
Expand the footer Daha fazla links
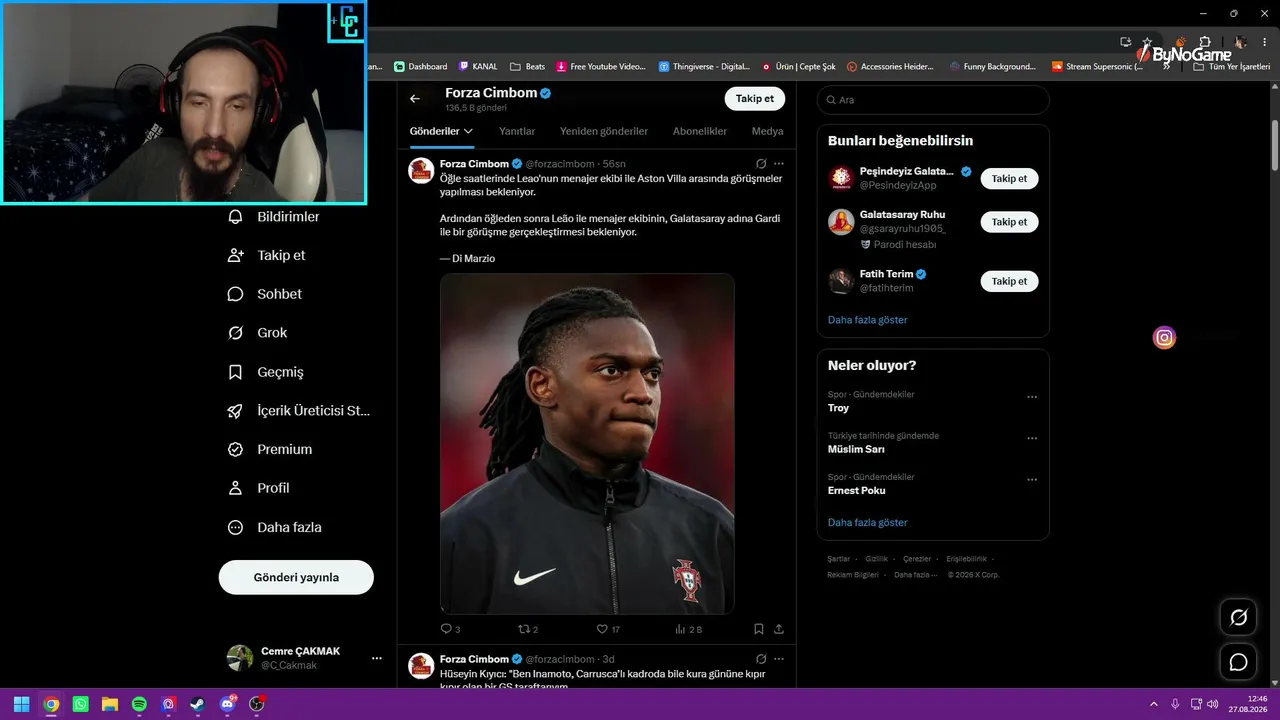tap(915, 575)
